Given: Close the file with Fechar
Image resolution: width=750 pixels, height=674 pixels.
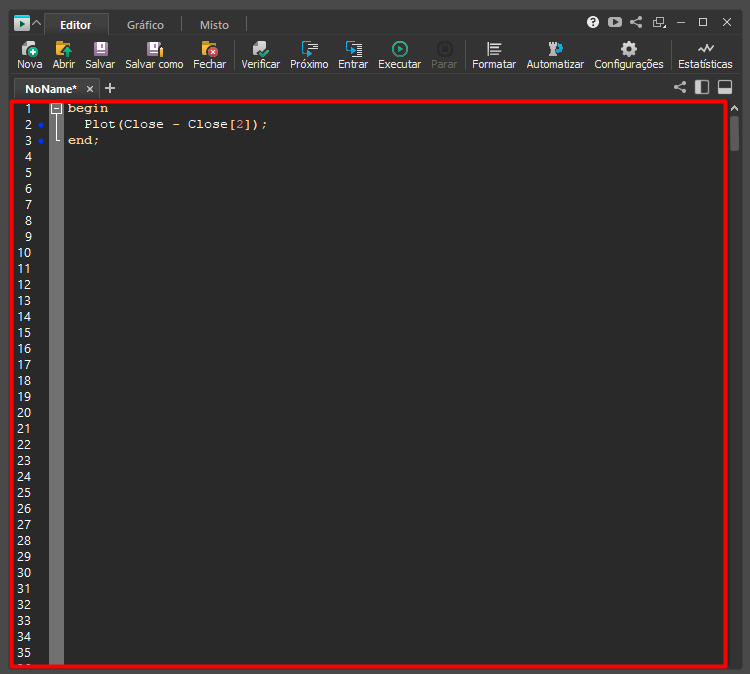Looking at the screenshot, I should point(209,55).
